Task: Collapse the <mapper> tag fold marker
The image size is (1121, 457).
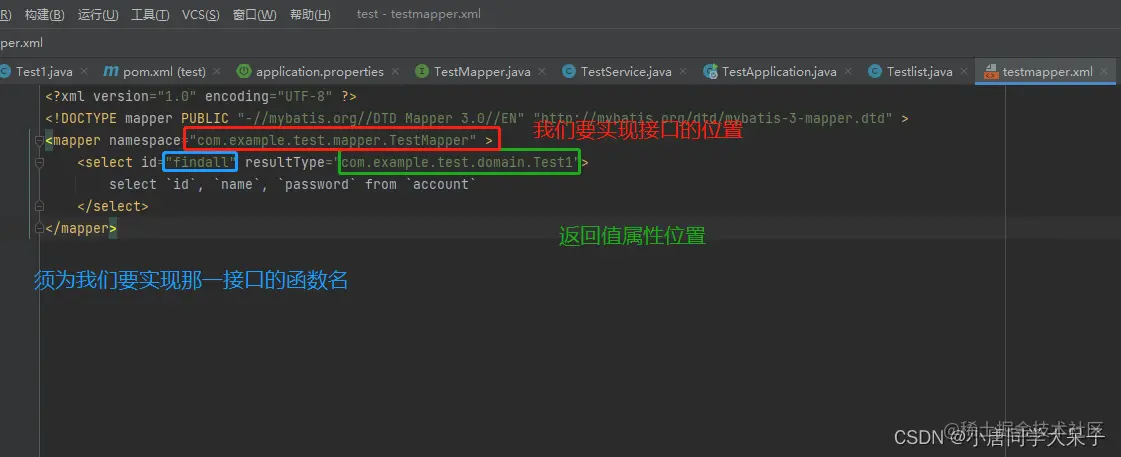Action: pos(39,140)
